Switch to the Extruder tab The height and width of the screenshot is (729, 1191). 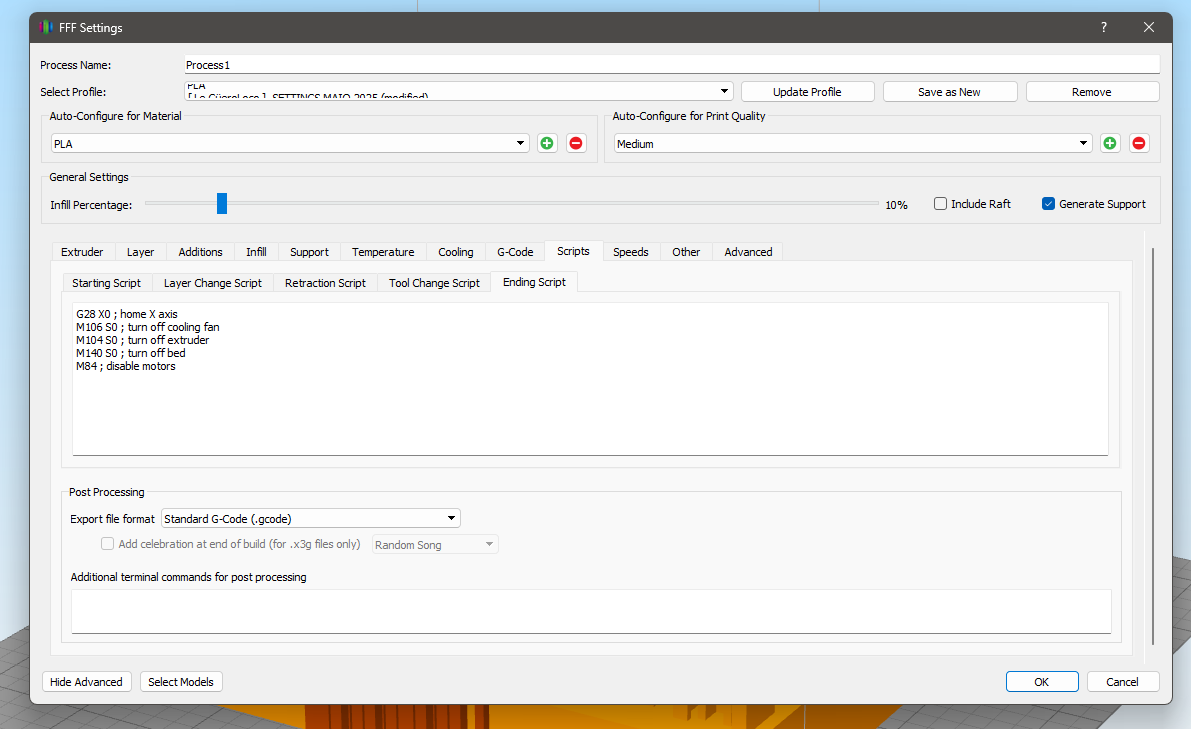pyautogui.click(x=82, y=251)
